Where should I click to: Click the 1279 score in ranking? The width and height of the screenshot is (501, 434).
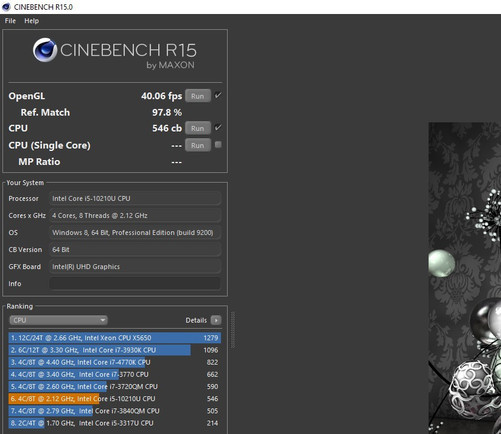pos(211,338)
